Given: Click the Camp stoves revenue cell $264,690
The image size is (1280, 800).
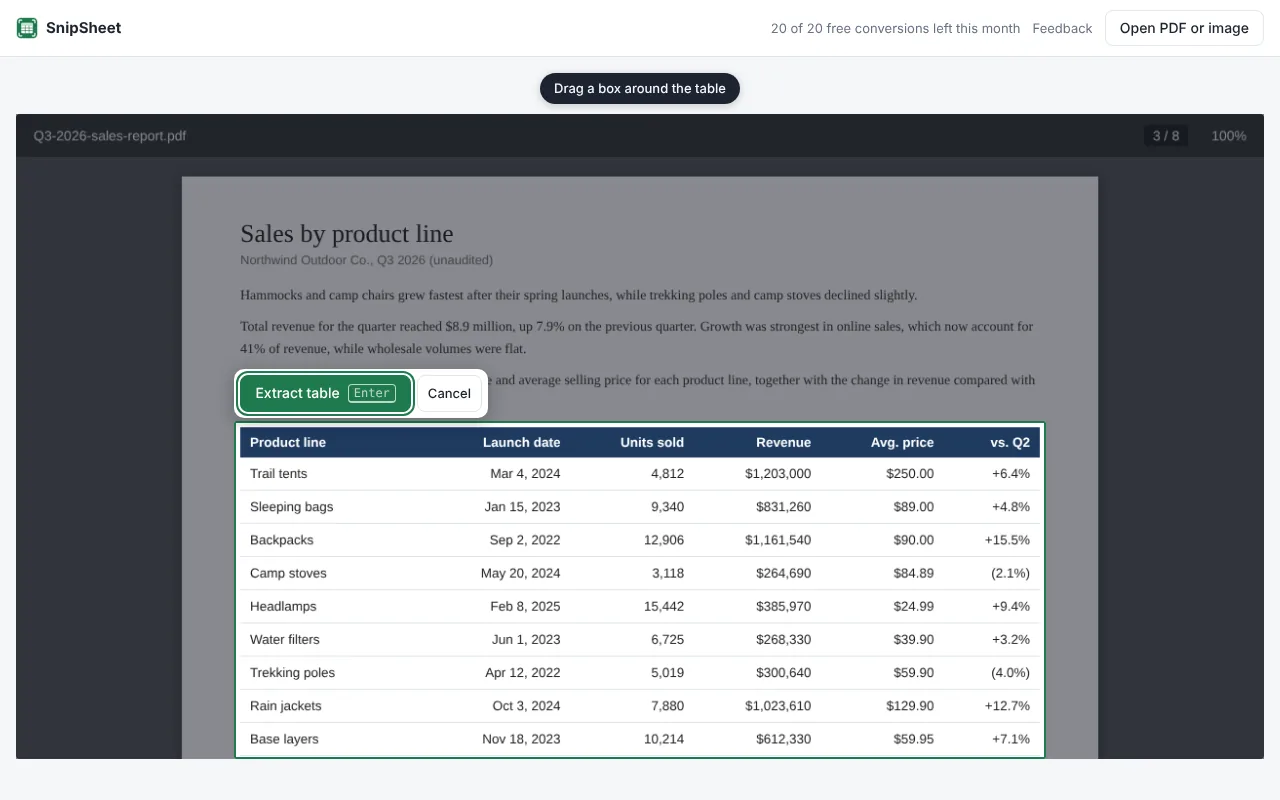Looking at the screenshot, I should (778, 573).
